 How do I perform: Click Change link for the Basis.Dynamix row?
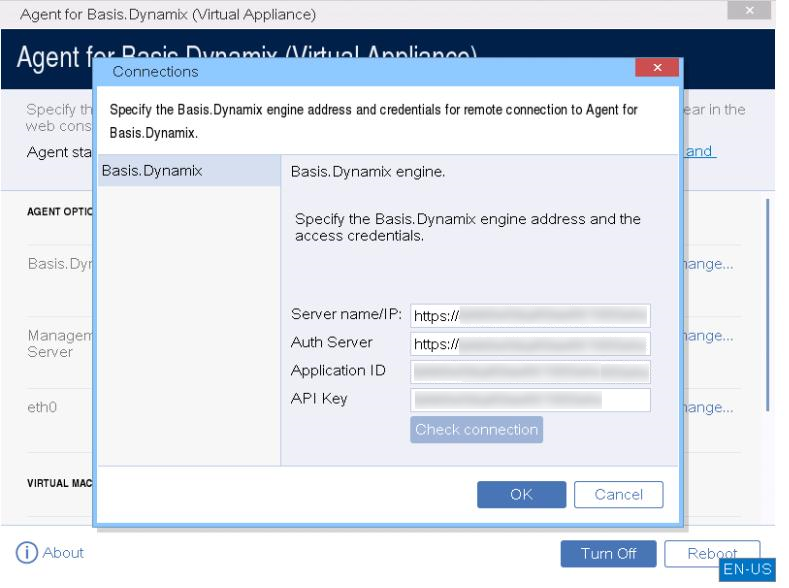[708, 264]
